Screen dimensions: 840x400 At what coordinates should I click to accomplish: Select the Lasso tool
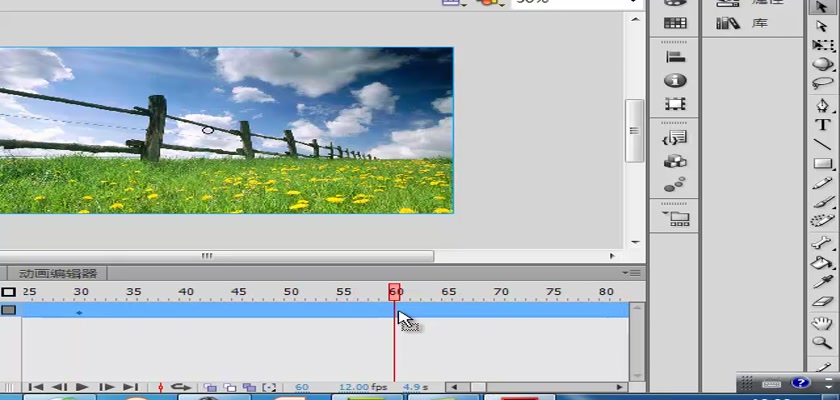(822, 83)
